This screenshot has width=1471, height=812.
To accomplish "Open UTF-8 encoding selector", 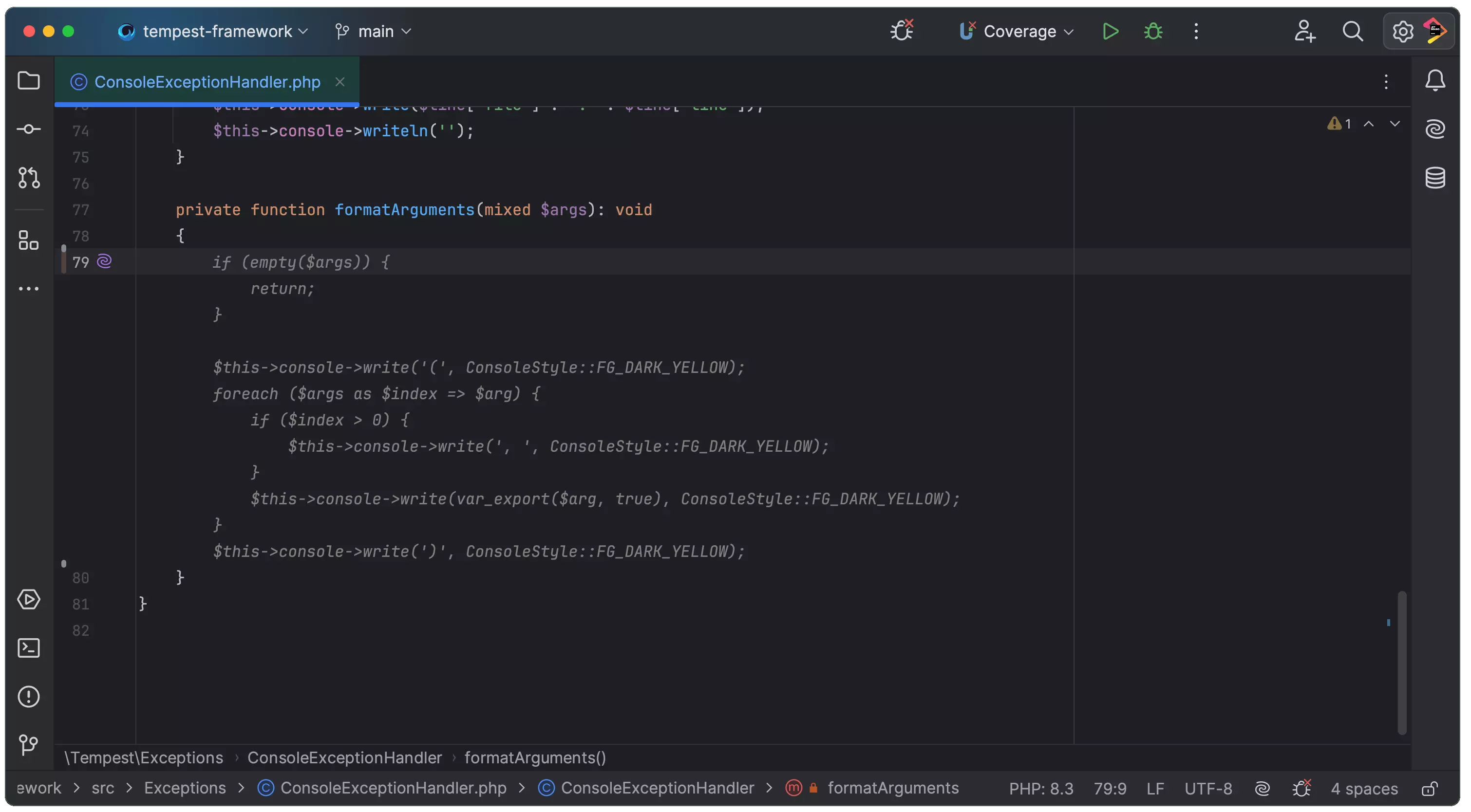I will click(1208, 788).
